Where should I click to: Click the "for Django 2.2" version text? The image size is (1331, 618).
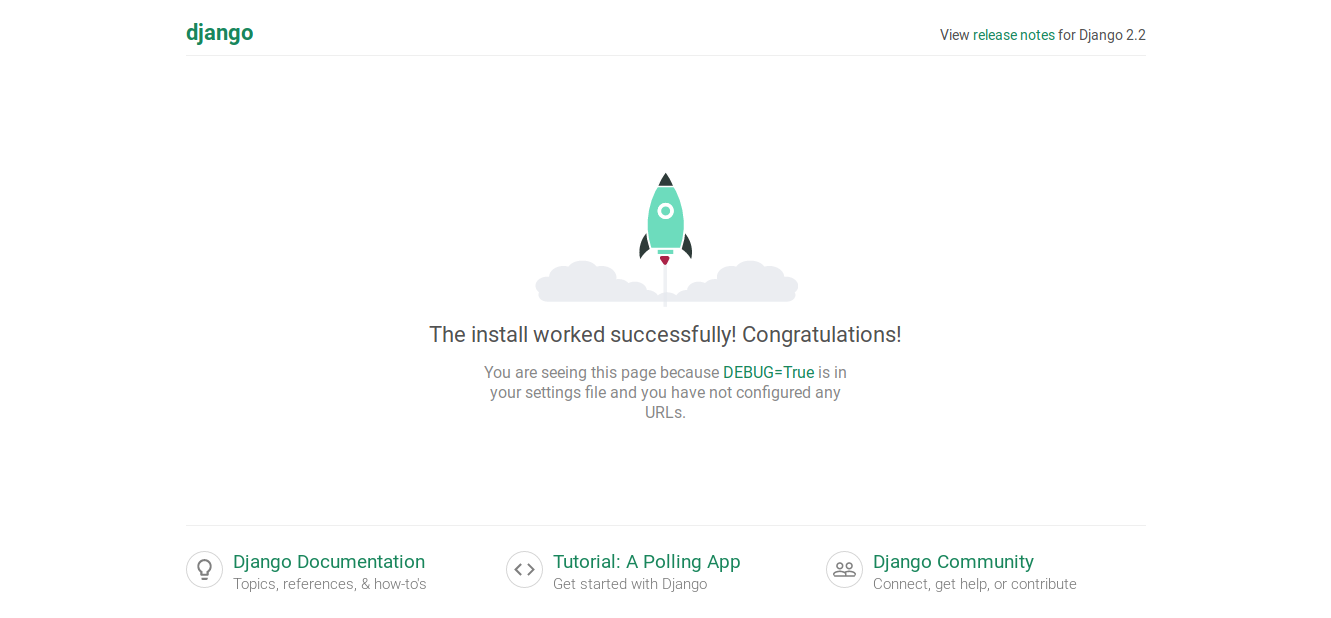click(1102, 35)
